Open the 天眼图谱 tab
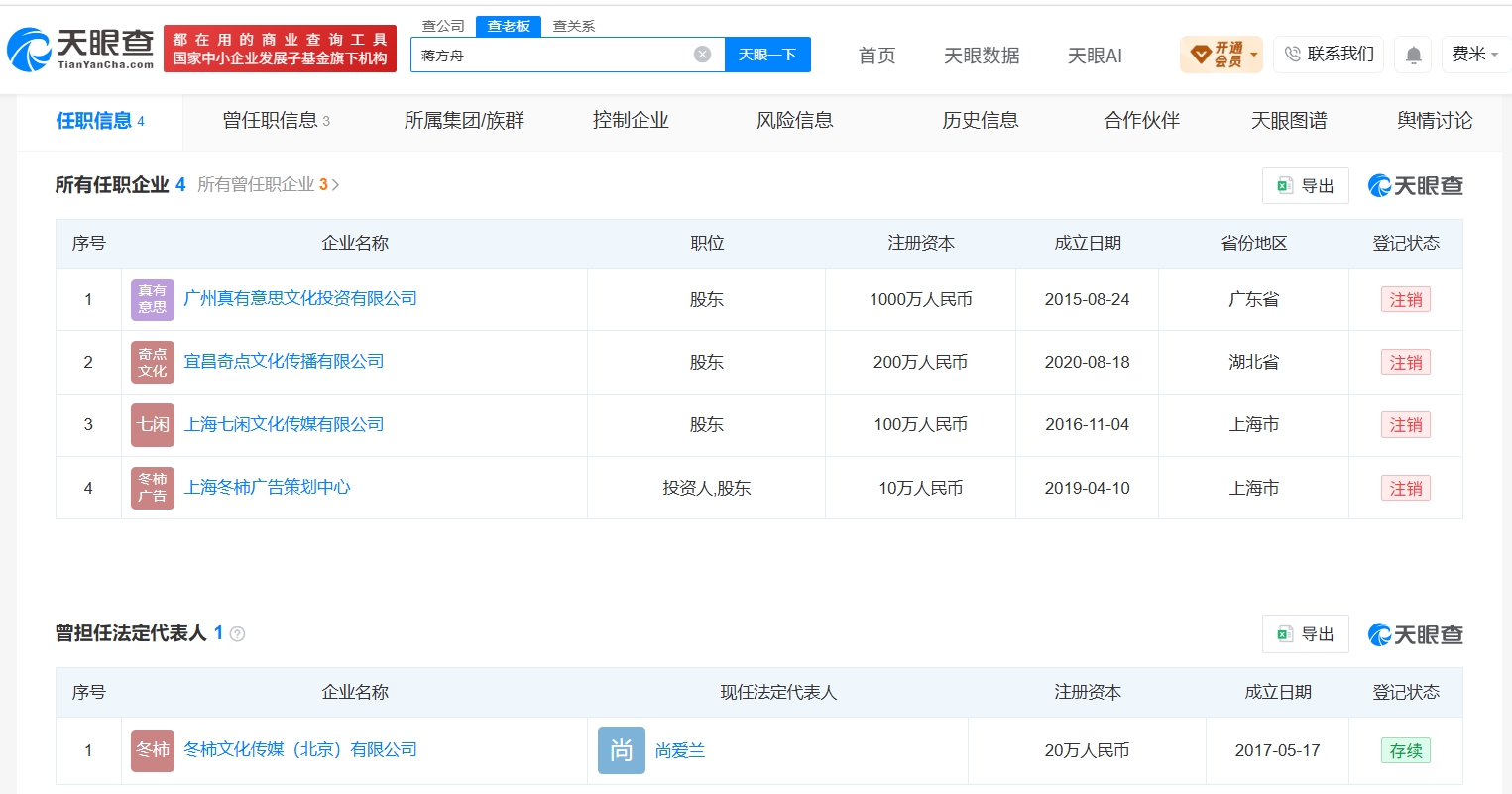This screenshot has width=1512, height=794. click(1289, 121)
